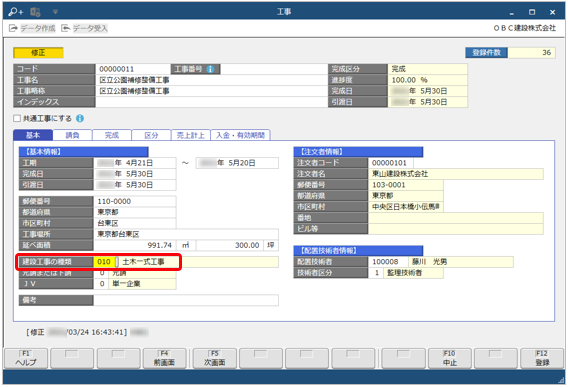Close the 工事 window

552,12
